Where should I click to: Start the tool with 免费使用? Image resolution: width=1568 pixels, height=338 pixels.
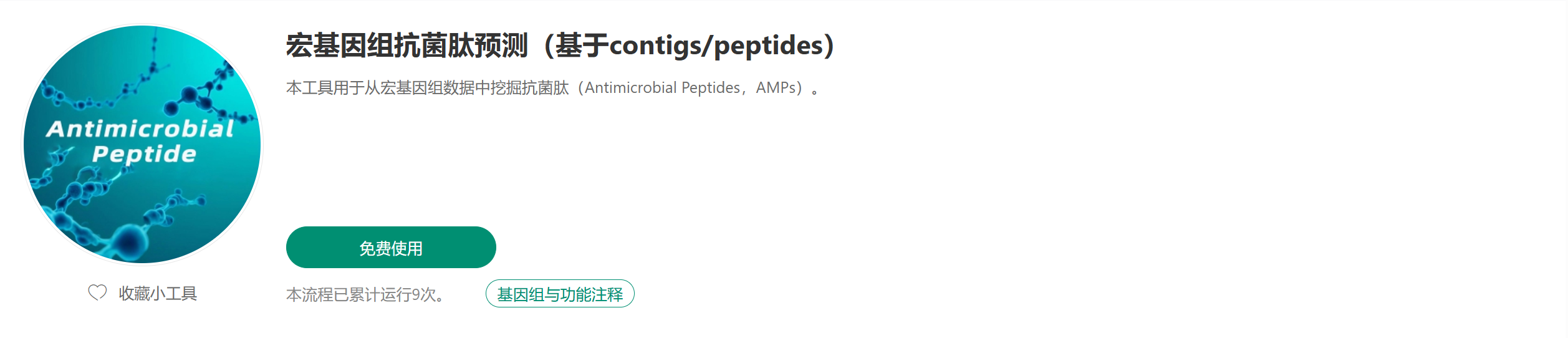click(x=391, y=248)
